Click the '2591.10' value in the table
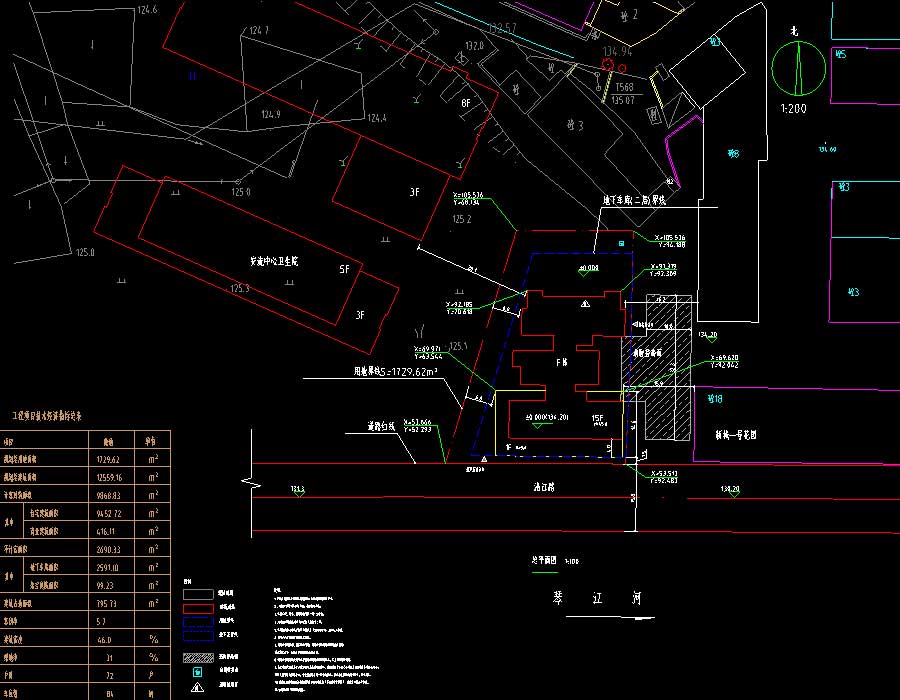The width and height of the screenshot is (900, 700). 108,567
